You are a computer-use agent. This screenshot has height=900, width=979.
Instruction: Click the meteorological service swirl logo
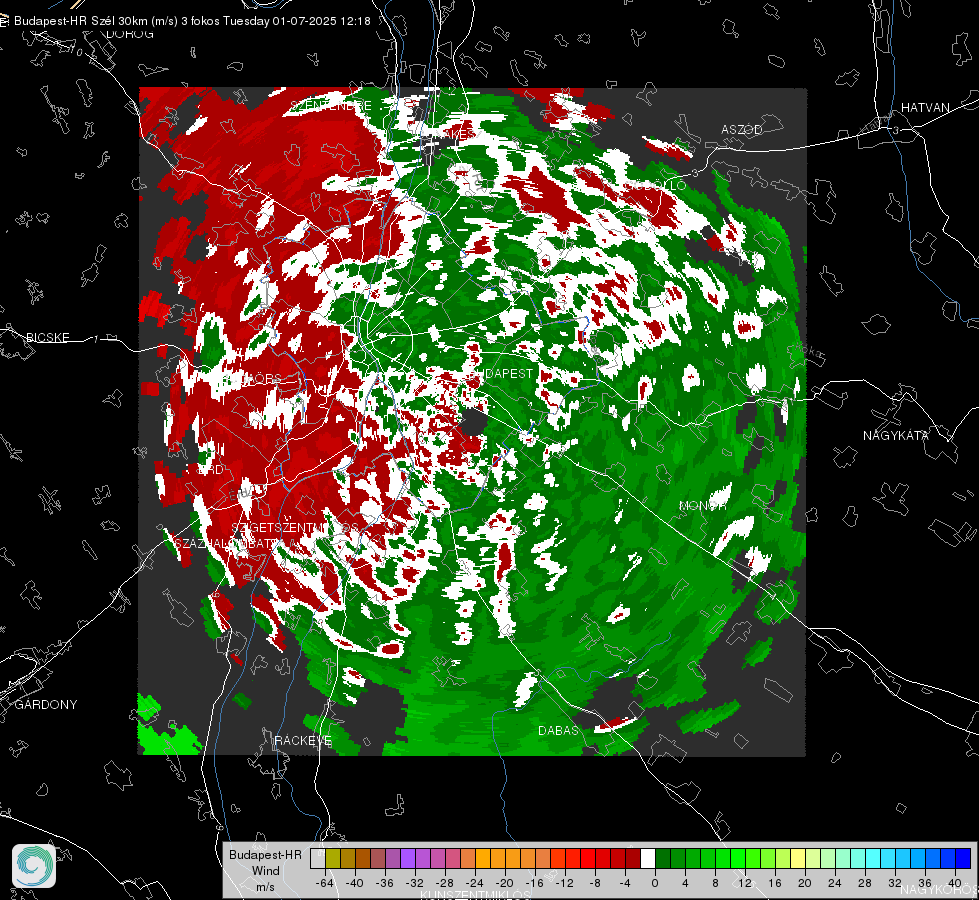pyautogui.click(x=34, y=866)
